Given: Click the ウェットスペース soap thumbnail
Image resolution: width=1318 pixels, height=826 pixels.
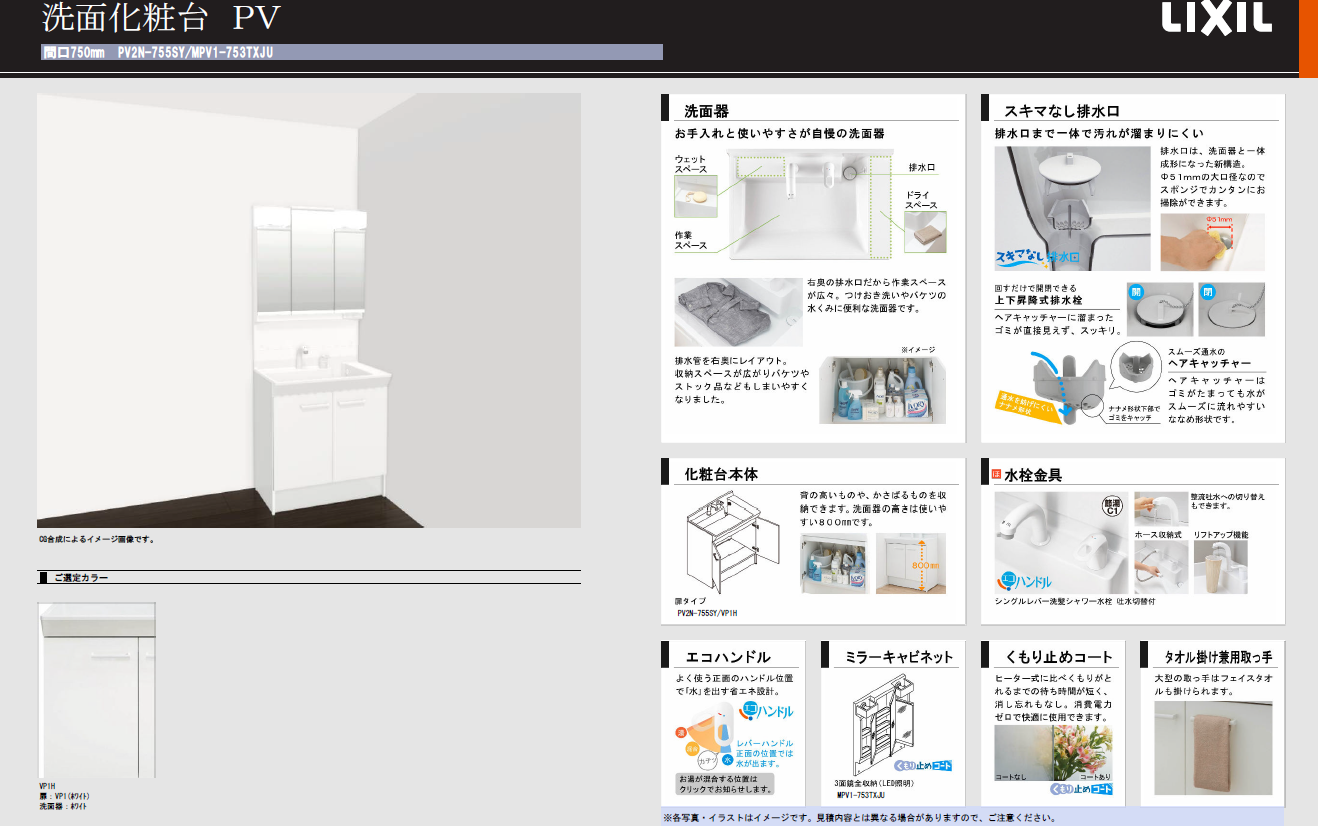Looking at the screenshot, I should pyautogui.click(x=695, y=198).
